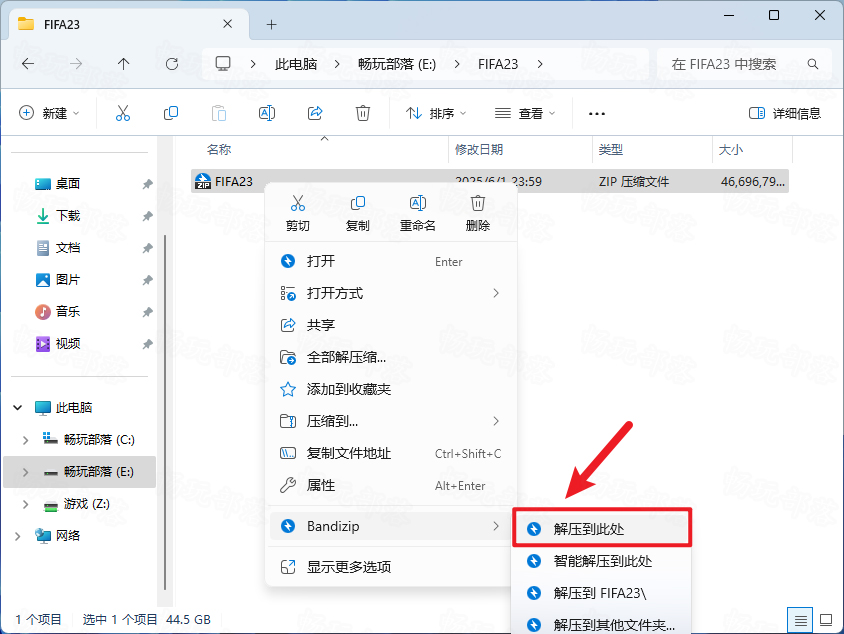Screen dimensions: 844x634
Task: Choose 复制 in the context menu
Action: (x=357, y=213)
